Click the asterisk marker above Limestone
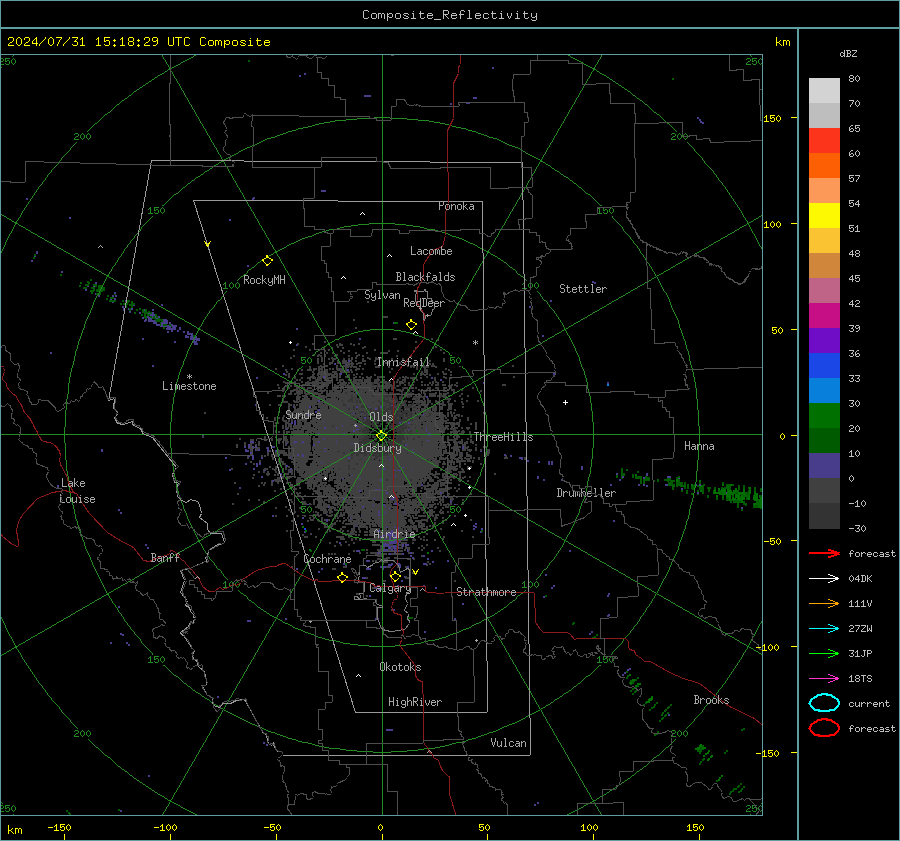 (189, 377)
